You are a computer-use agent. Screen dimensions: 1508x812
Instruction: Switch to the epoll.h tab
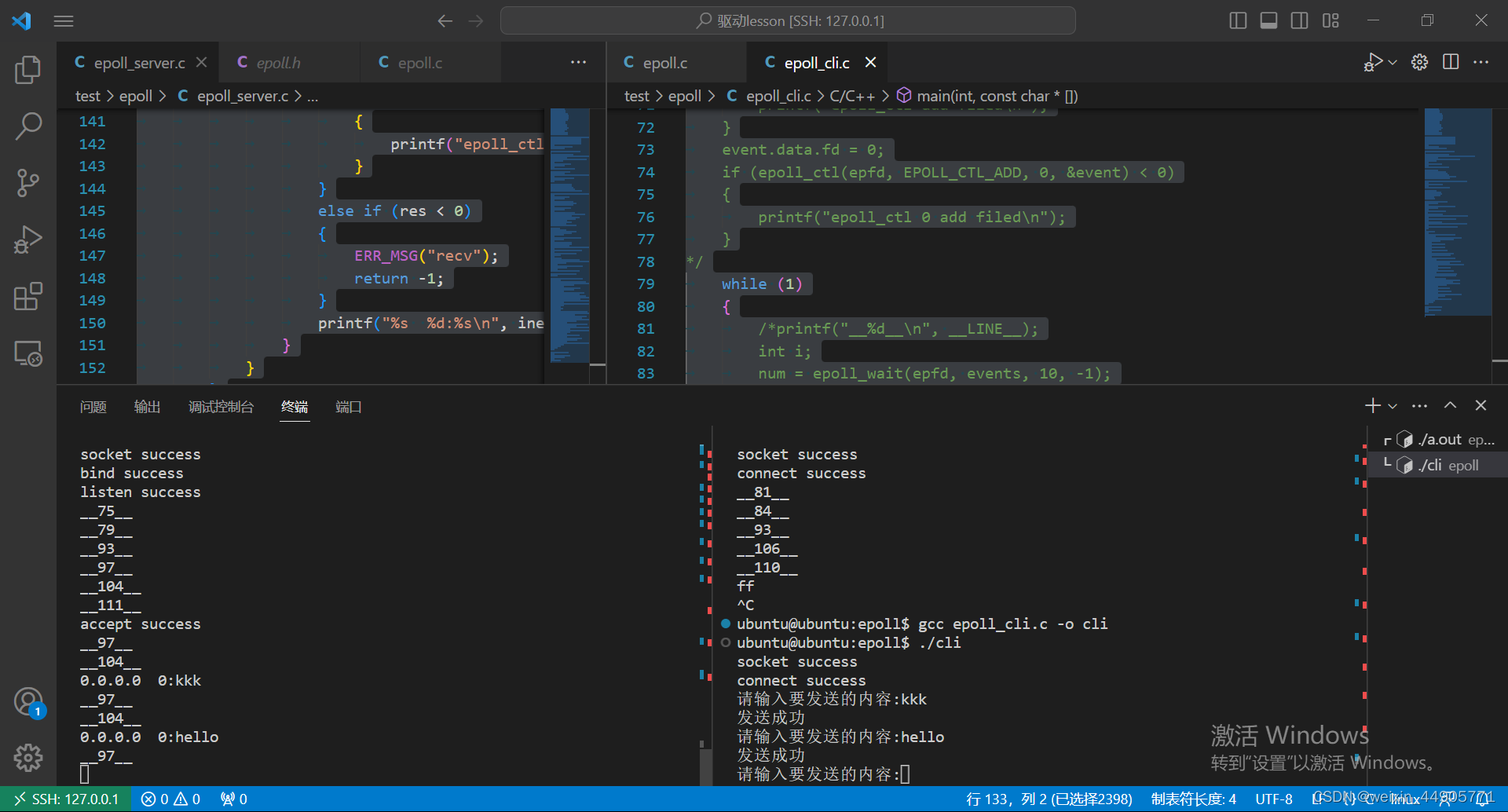290,63
